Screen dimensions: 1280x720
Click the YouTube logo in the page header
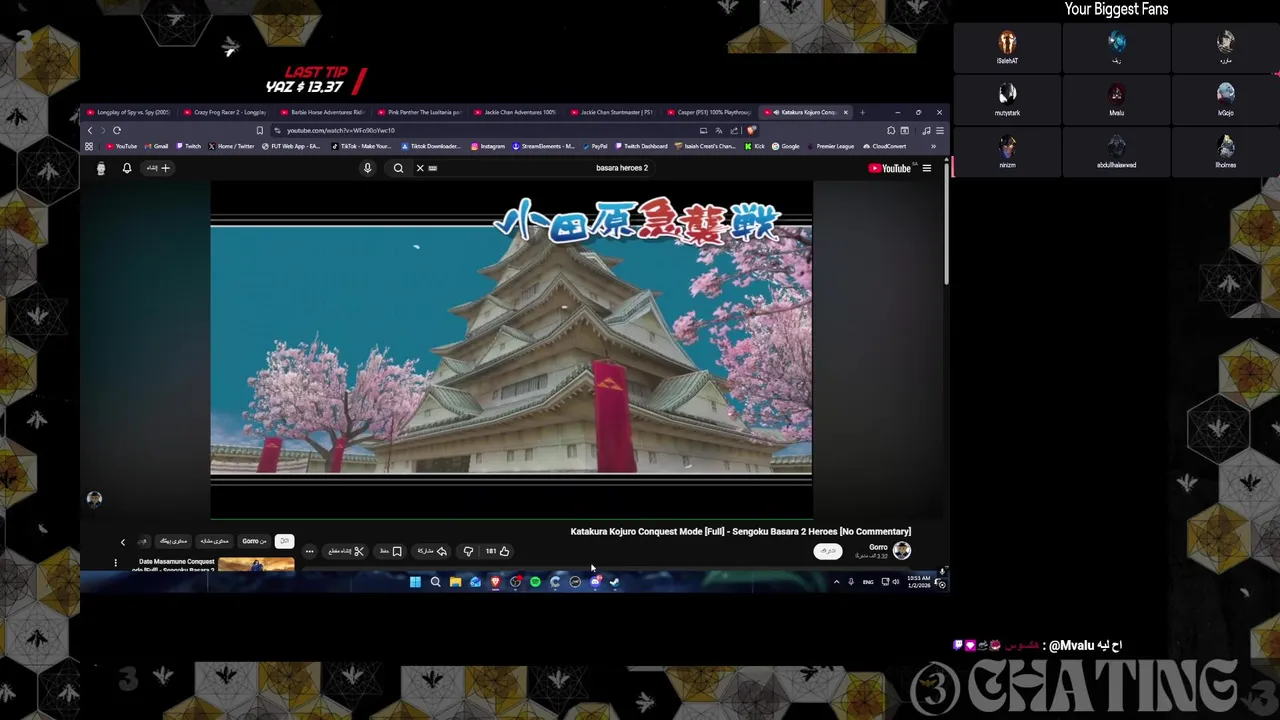pos(889,168)
